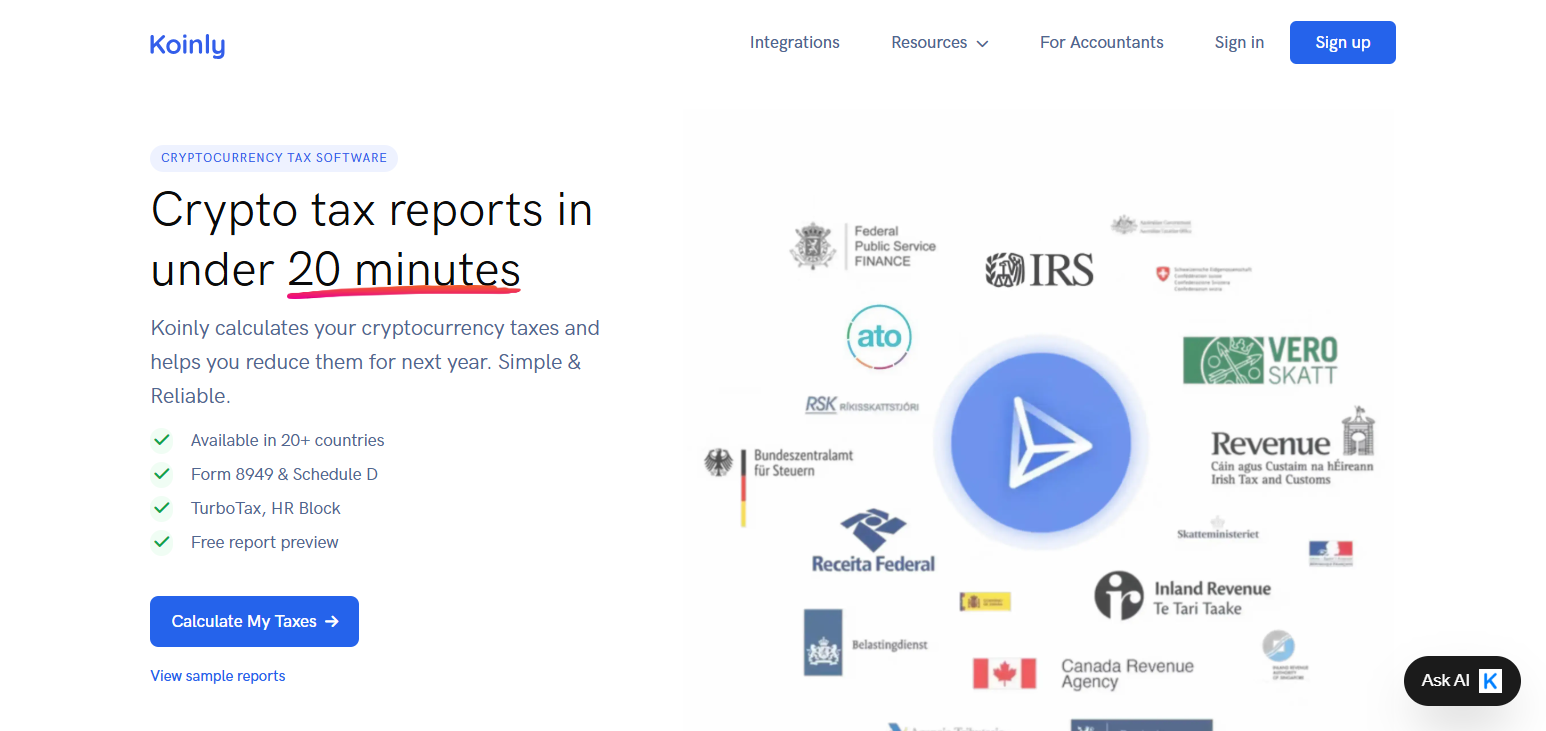This screenshot has height=731, width=1546.
Task: Click the checkmark beside Free report preview
Action: click(x=161, y=542)
